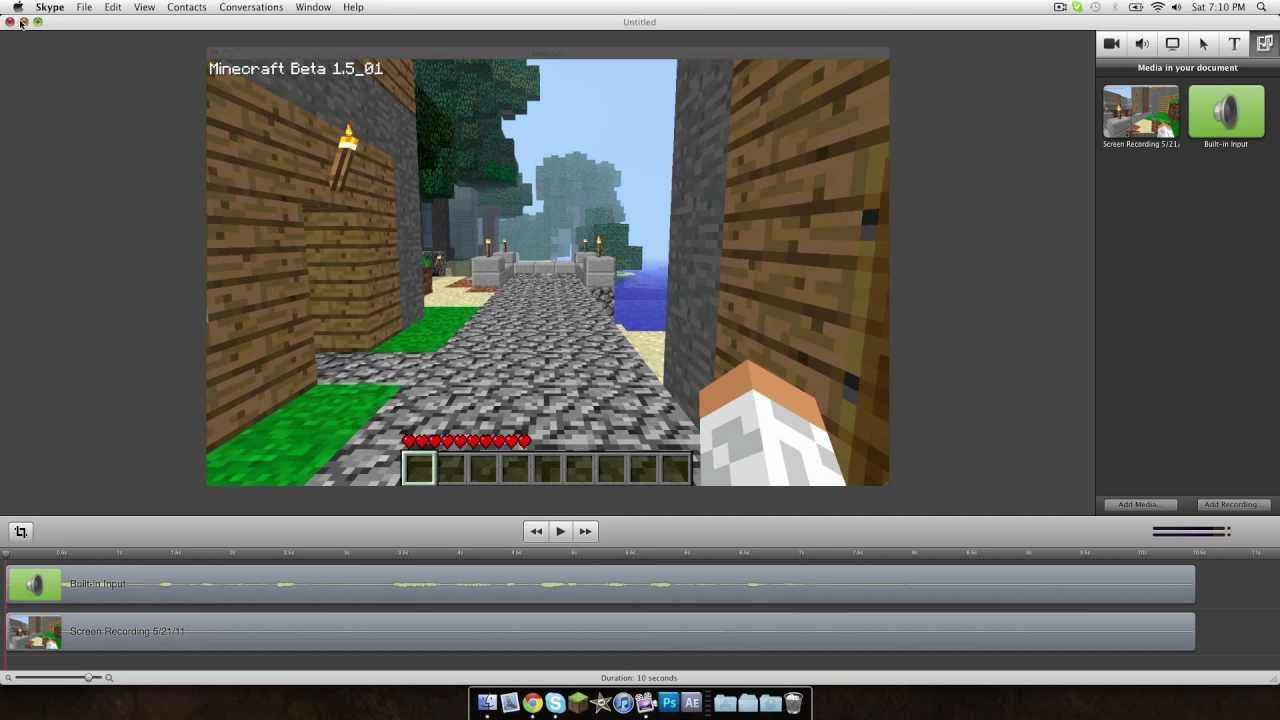Image resolution: width=1280 pixels, height=720 pixels.
Task: Open the system volume menu bar icon
Action: pyautogui.click(x=1178, y=7)
